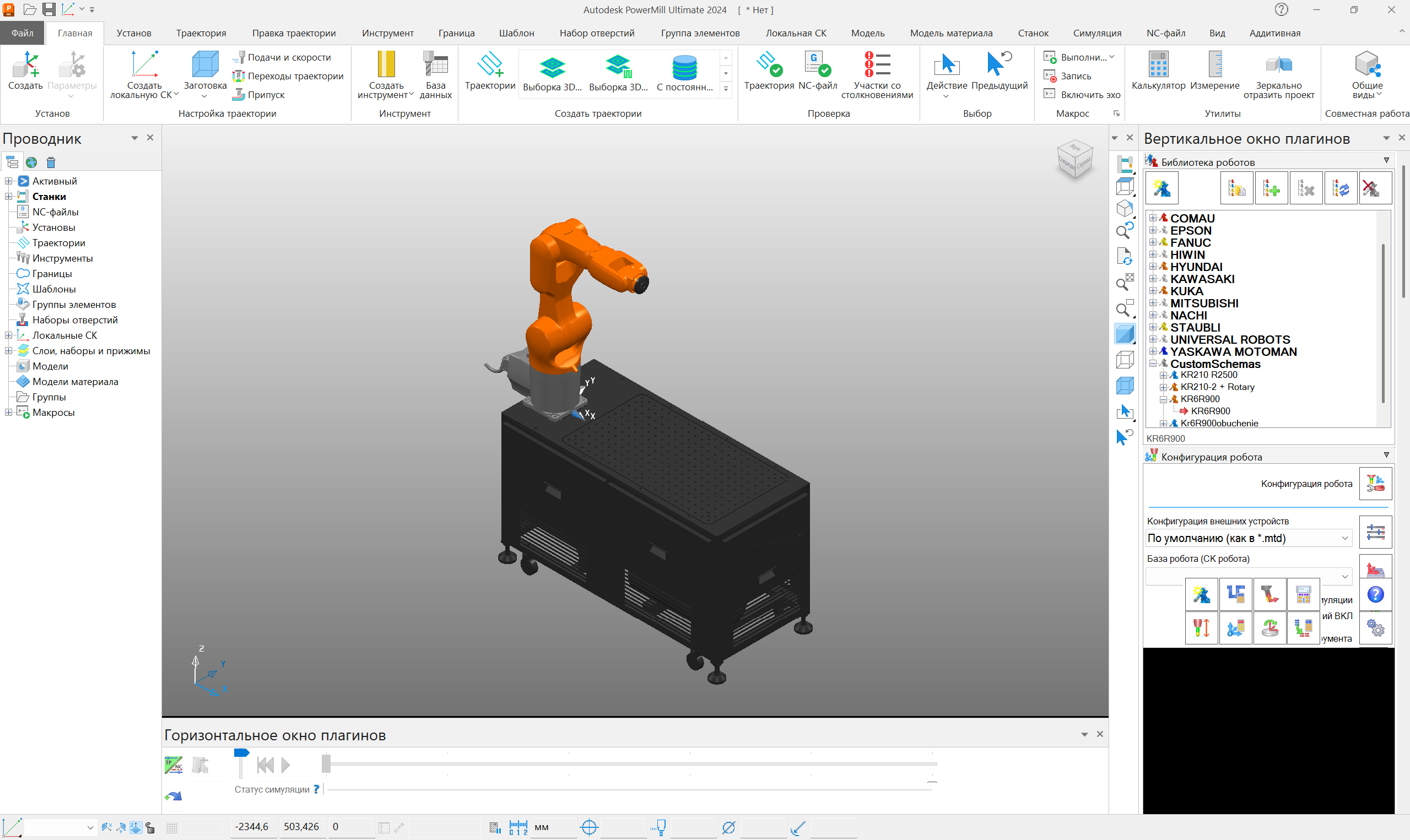Click Mirror project (Зеркально отразить проект)
Viewport: 1410px width, 840px height.
(1278, 74)
